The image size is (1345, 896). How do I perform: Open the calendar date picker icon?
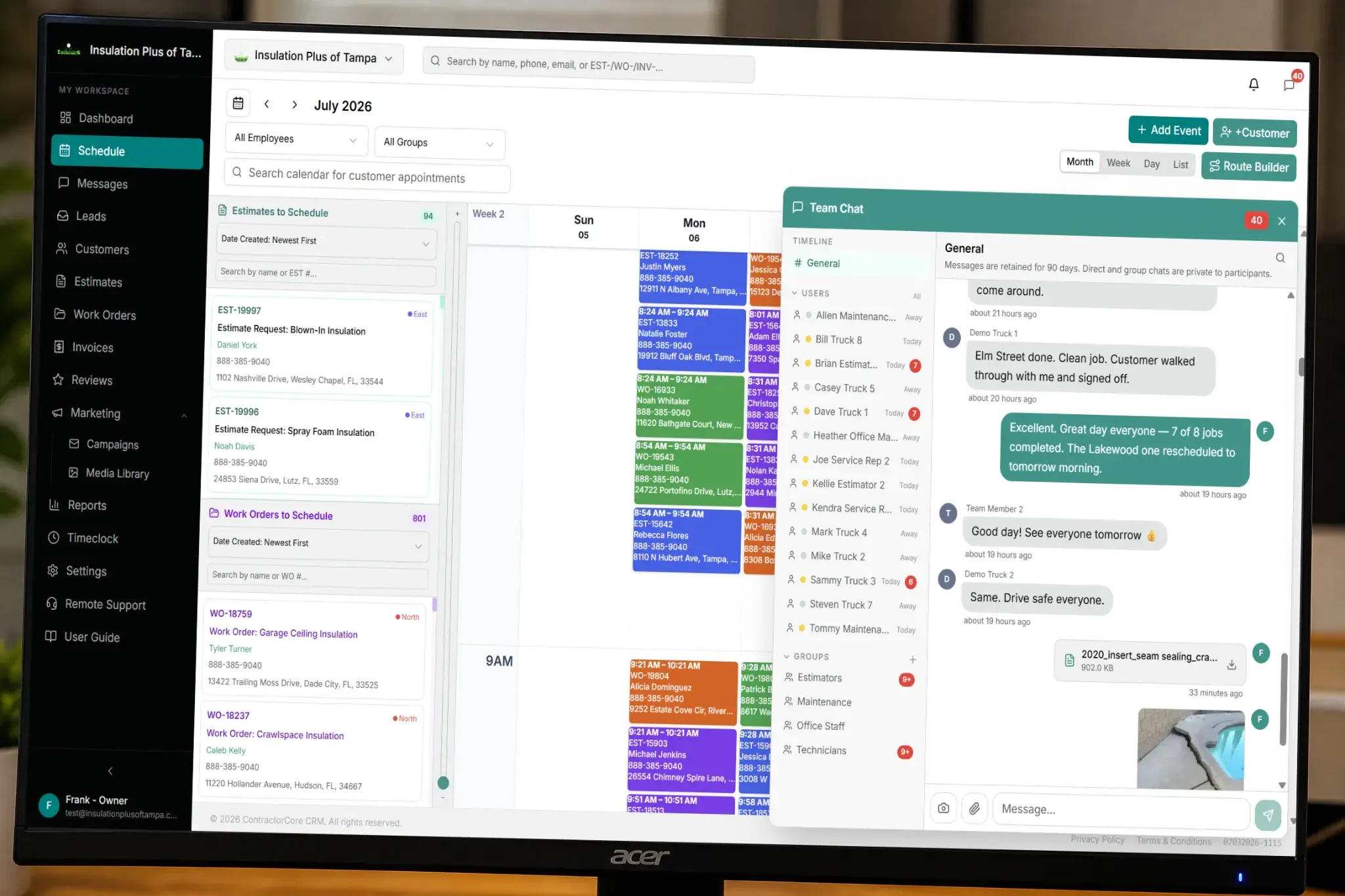click(x=238, y=103)
